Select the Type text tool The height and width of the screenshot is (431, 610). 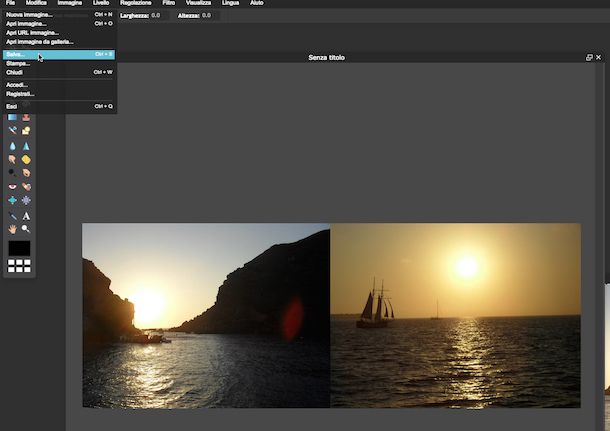26,215
